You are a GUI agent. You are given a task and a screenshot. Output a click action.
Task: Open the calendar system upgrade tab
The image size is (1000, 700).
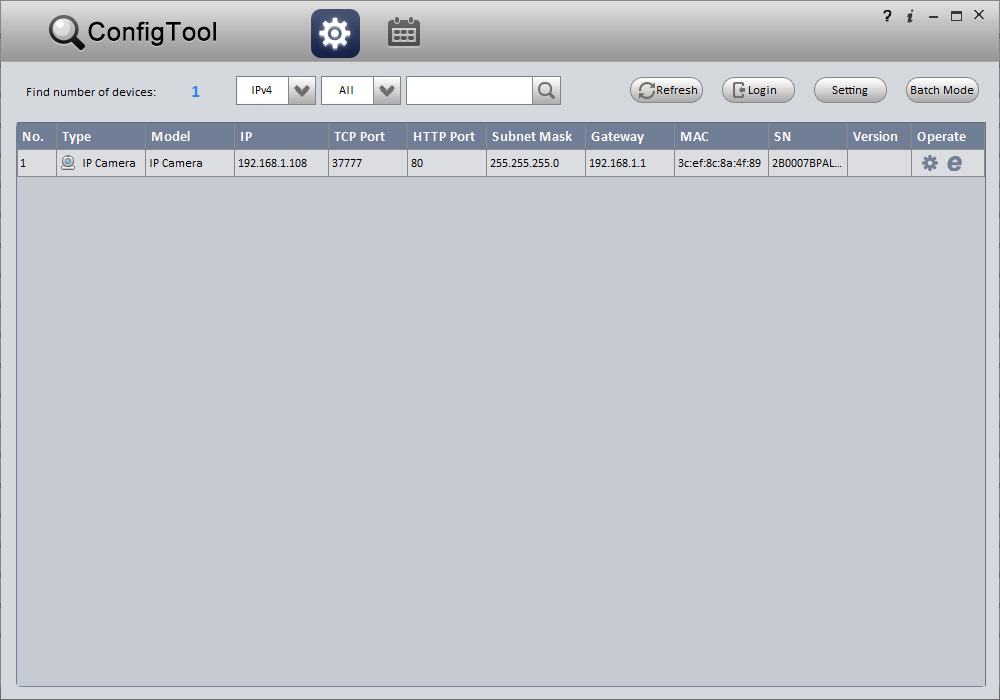pos(404,33)
